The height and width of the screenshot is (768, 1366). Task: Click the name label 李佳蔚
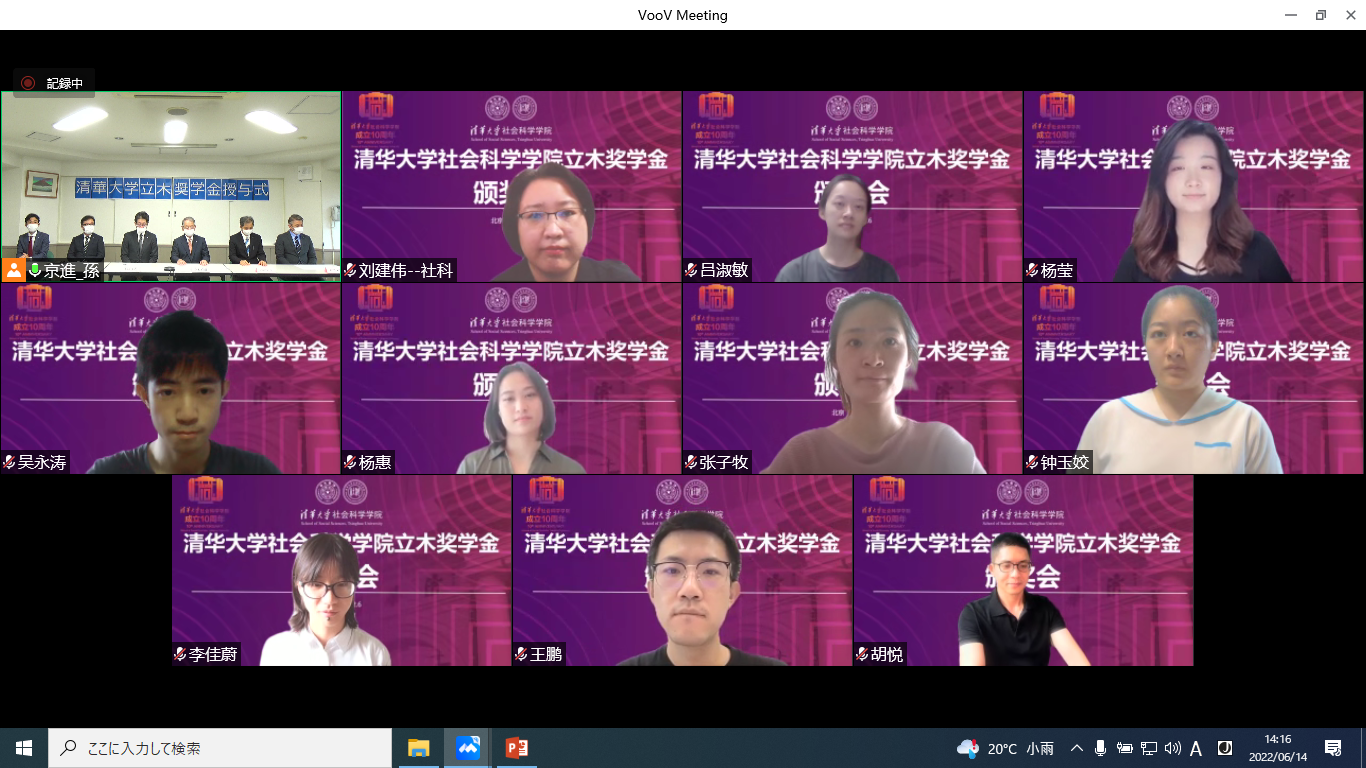point(213,654)
